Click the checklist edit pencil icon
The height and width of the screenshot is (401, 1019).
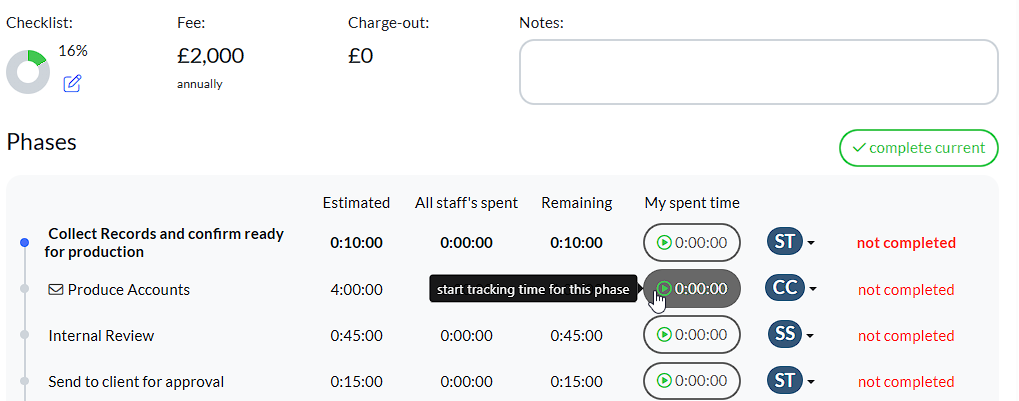(72, 84)
